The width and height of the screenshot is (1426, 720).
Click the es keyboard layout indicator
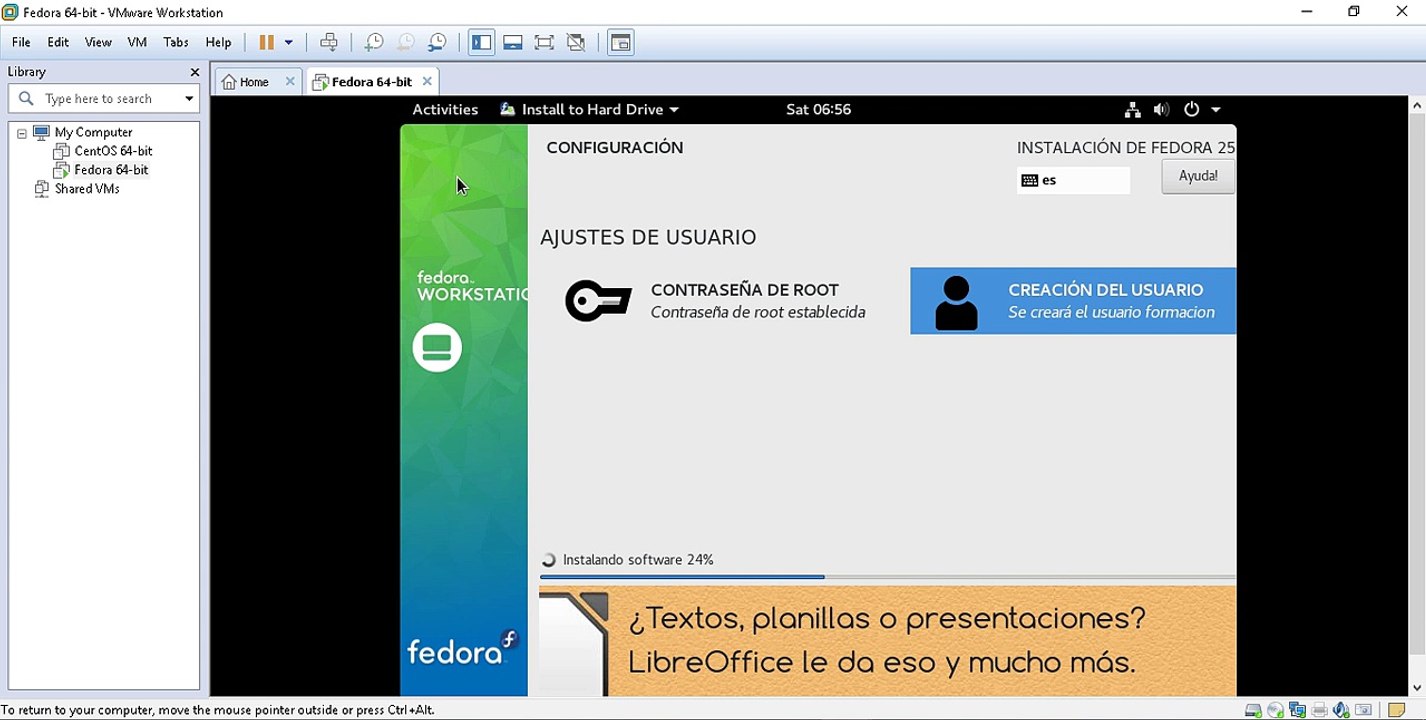1073,180
